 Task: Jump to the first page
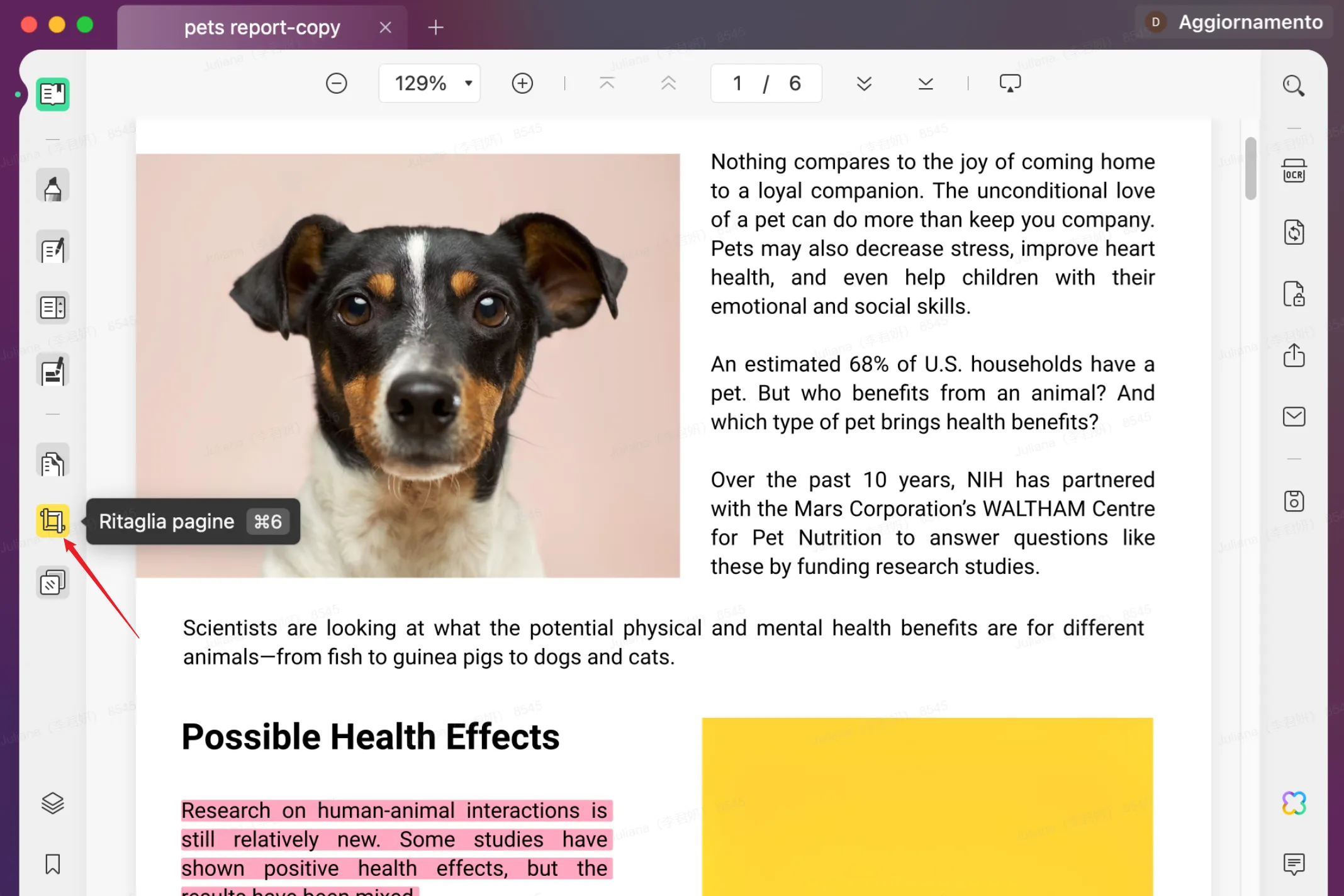pos(607,83)
